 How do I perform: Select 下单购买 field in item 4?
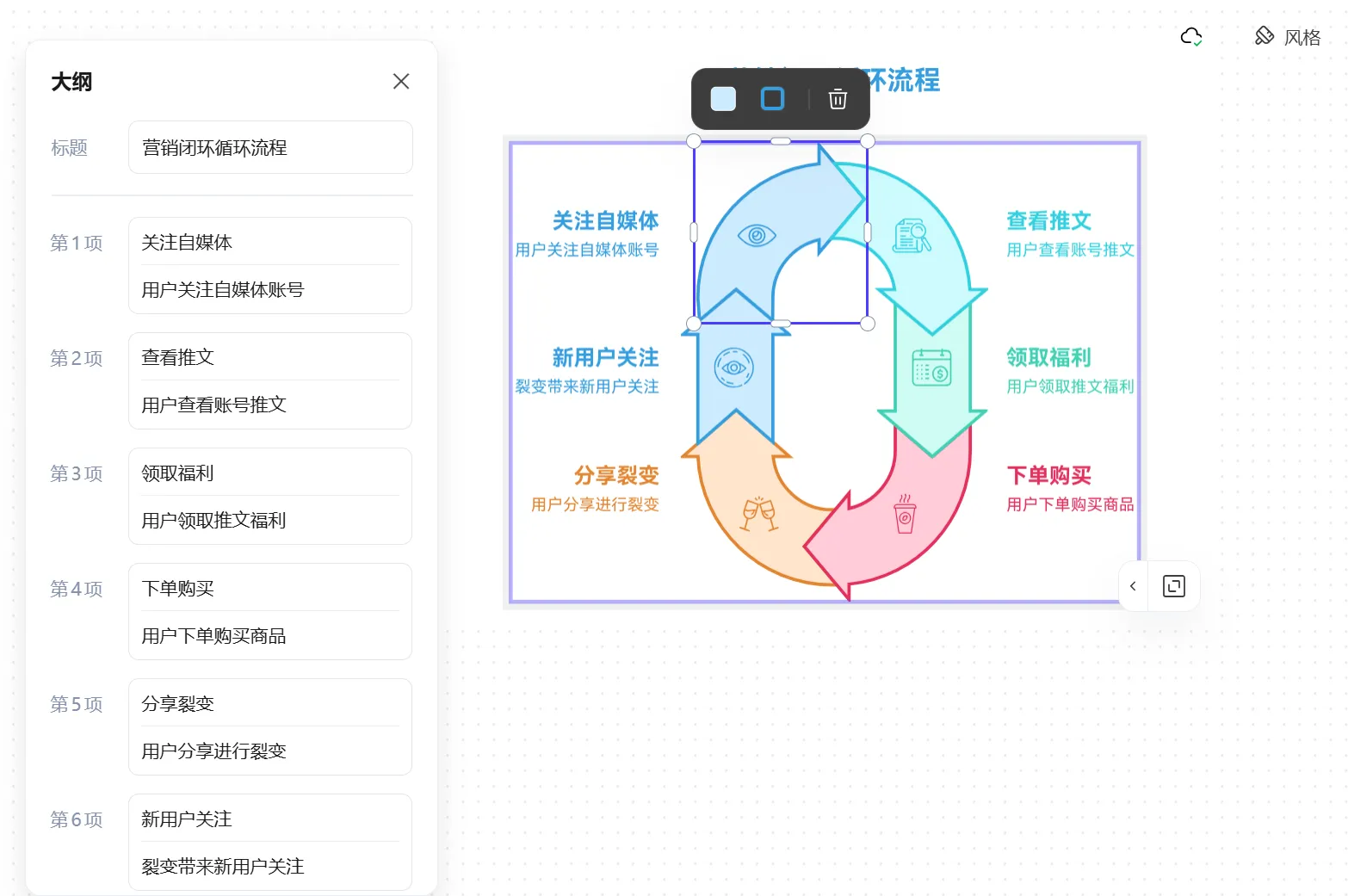point(269,589)
